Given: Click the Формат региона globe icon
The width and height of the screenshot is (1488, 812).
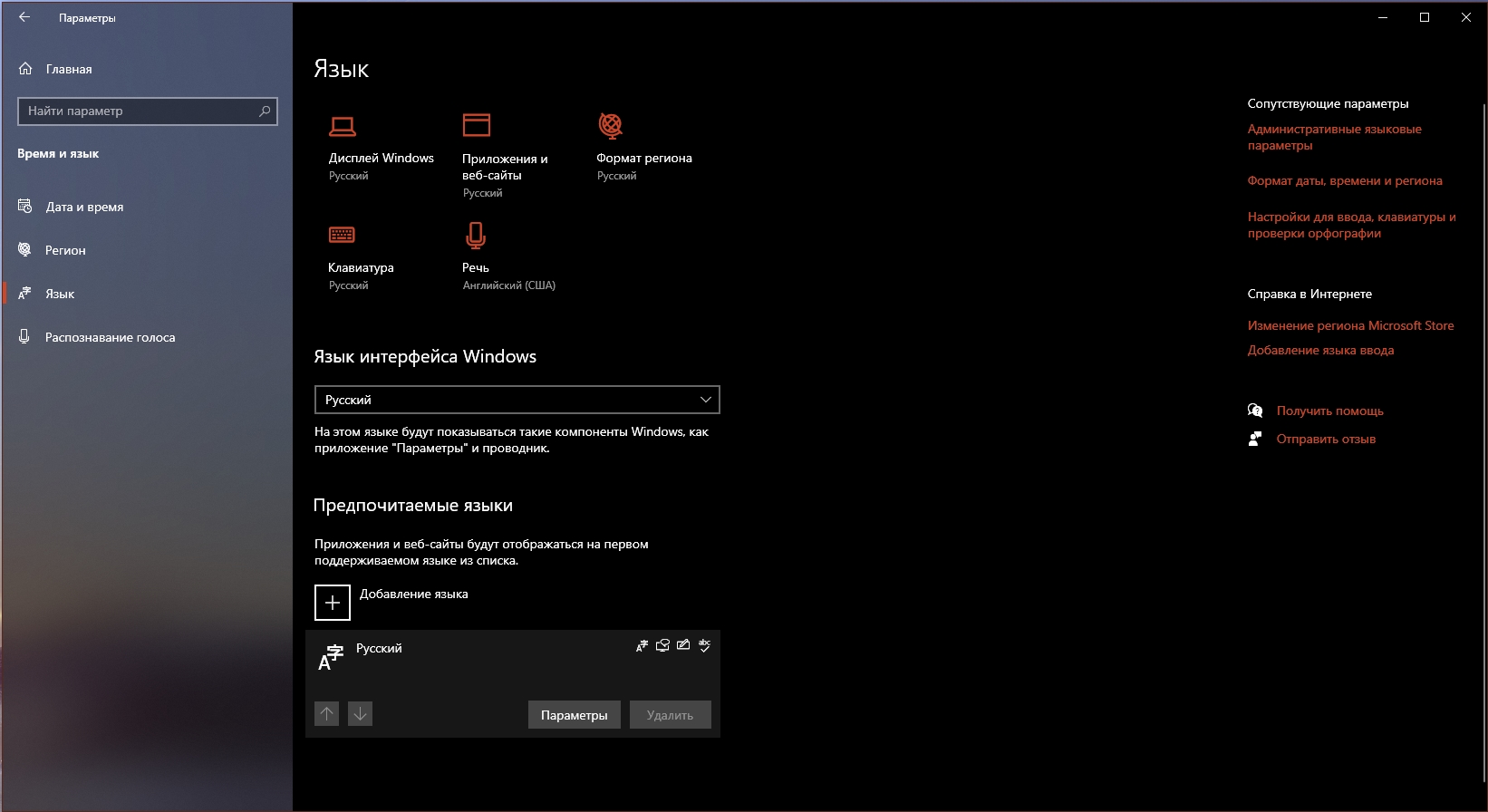Looking at the screenshot, I should pos(611,125).
